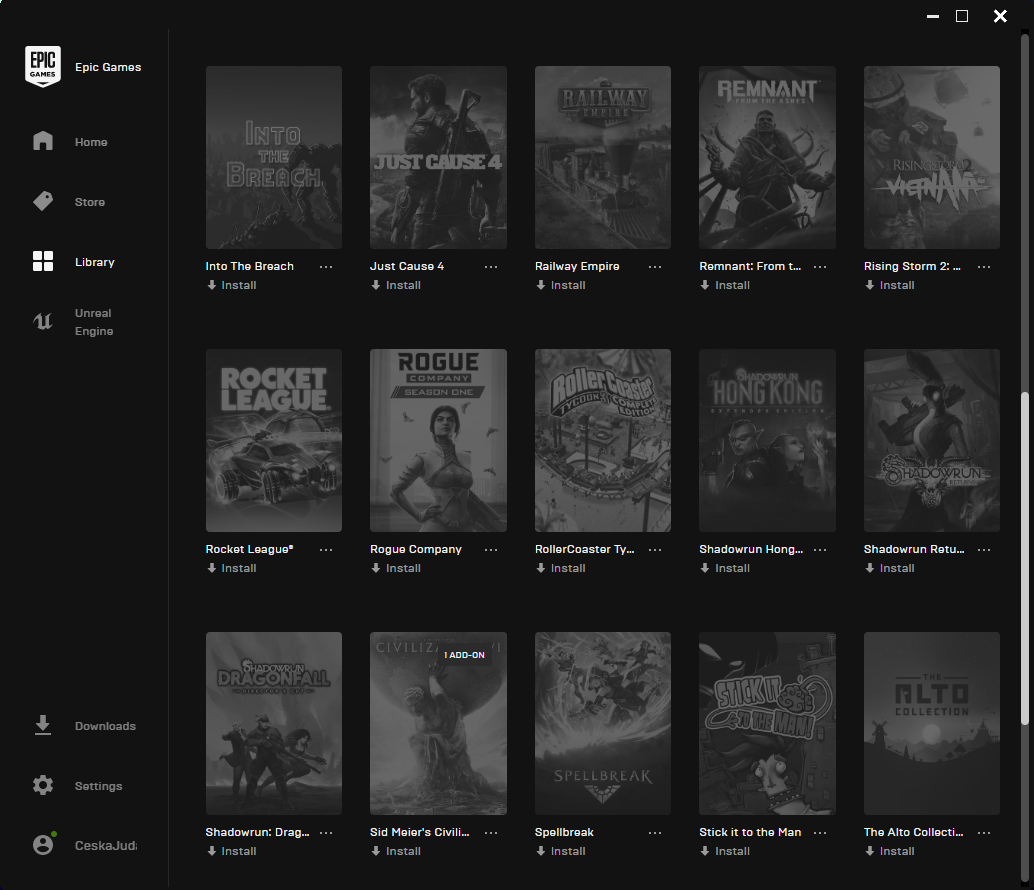
Task: Install RollerCoaster Tycoon 3
Action: [561, 568]
